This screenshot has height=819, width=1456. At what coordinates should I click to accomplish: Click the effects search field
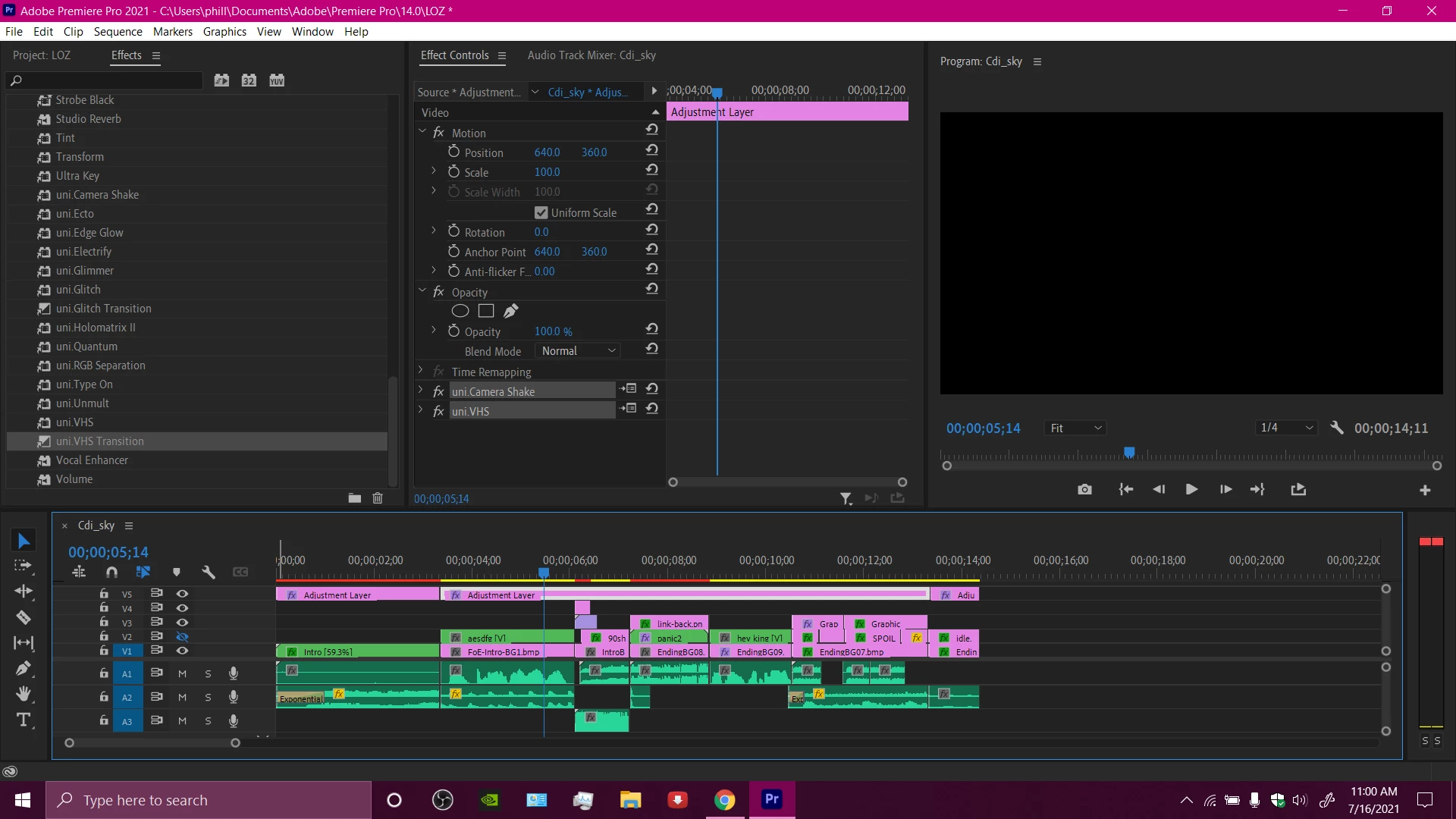(106, 80)
